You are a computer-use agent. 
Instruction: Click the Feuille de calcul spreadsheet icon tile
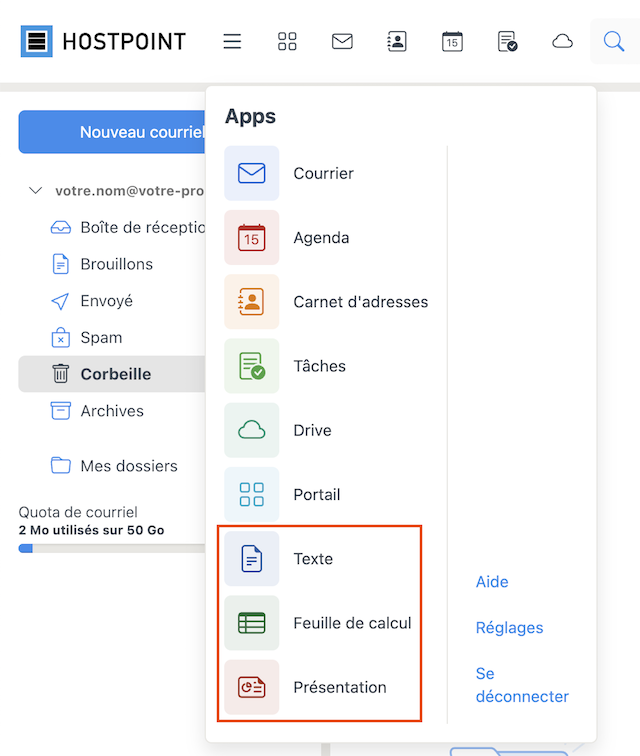tap(252, 623)
